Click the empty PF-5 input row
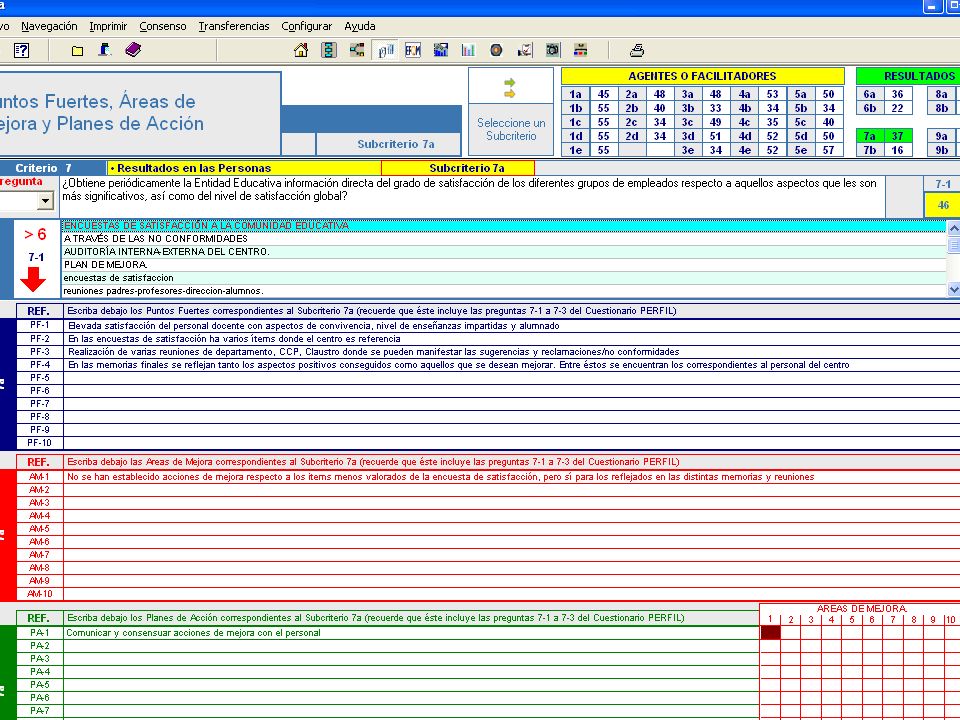This screenshot has height=720, width=960. 511,378
